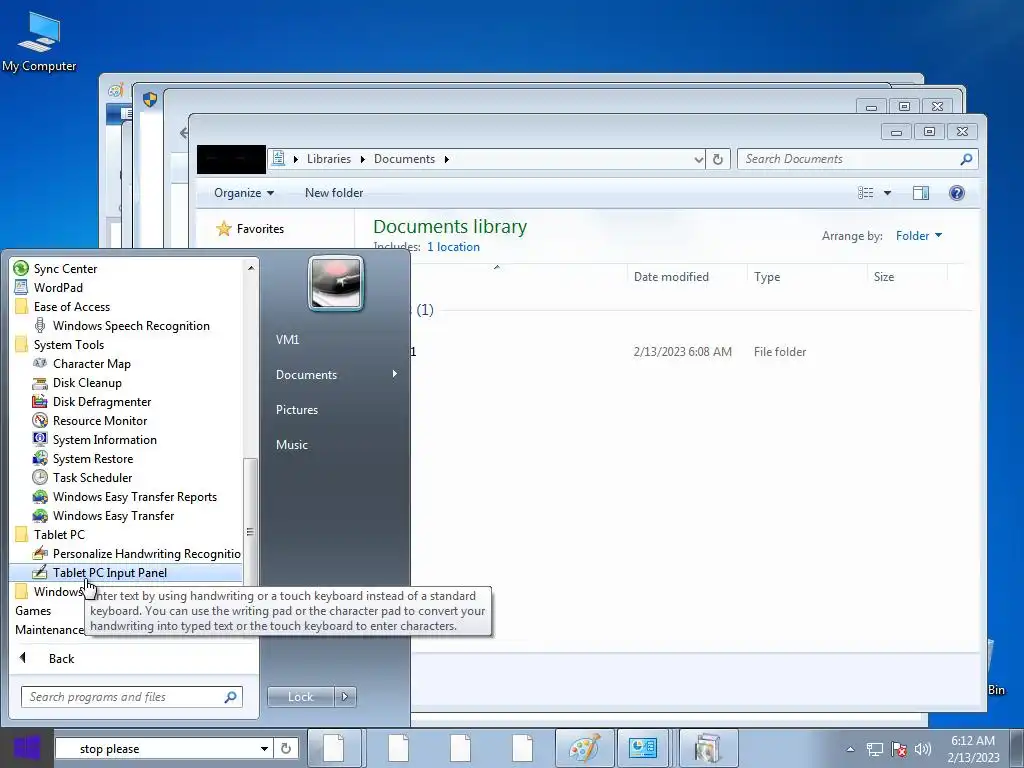
Task: Click the Lock button
Action: (300, 697)
